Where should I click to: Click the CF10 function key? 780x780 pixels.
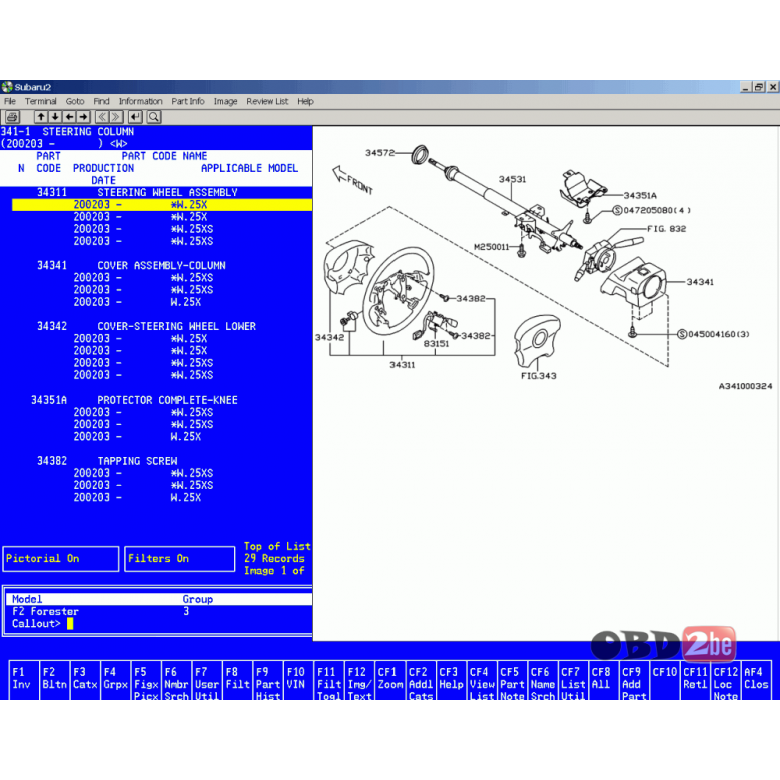tap(665, 680)
